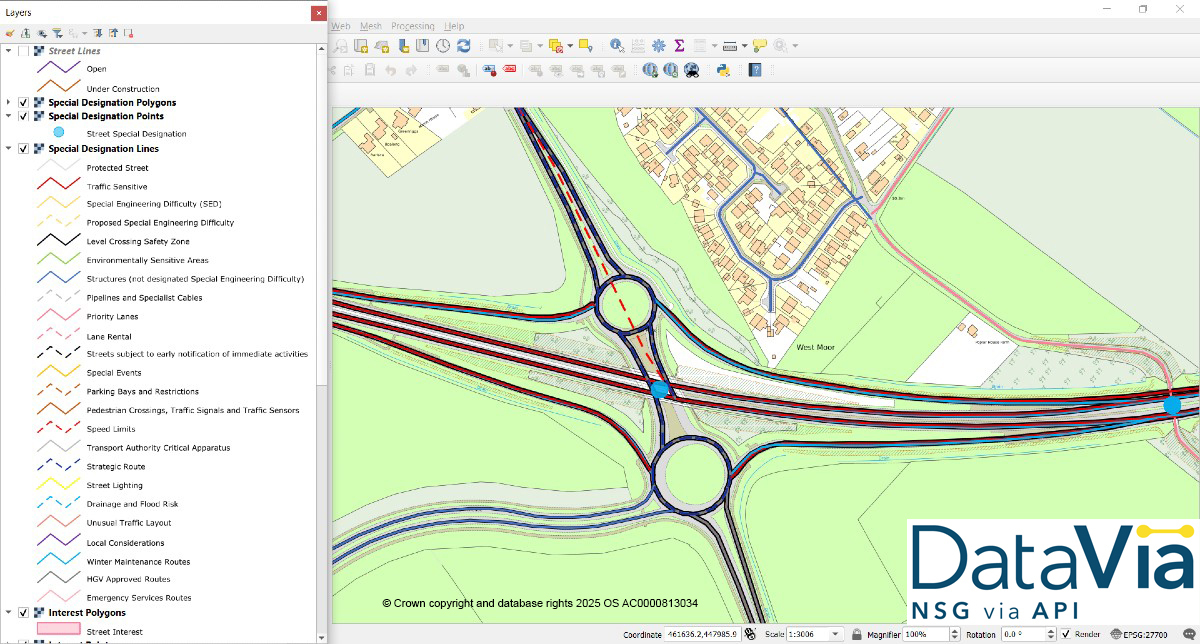Open the Scale dropdown in the status bar

(833, 634)
